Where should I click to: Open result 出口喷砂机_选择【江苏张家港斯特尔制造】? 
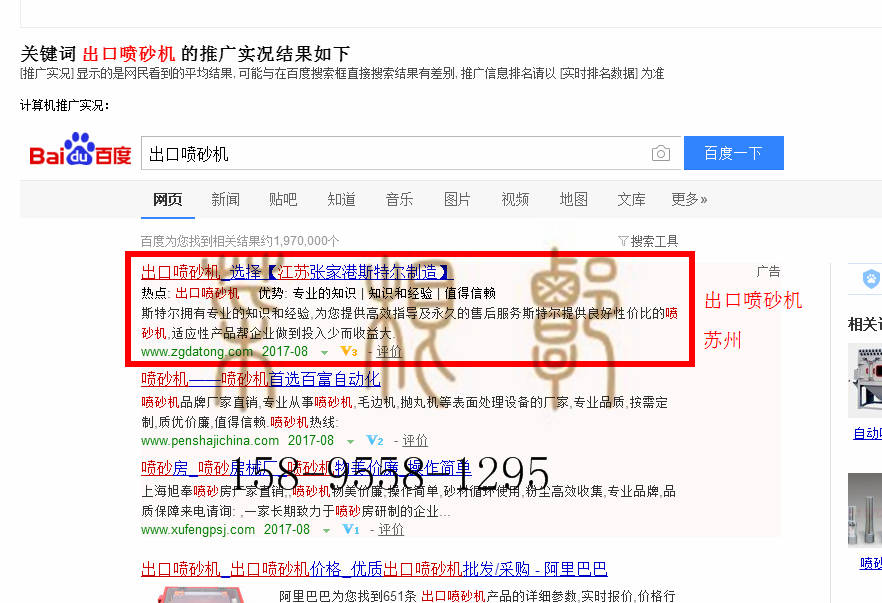pyautogui.click(x=297, y=272)
